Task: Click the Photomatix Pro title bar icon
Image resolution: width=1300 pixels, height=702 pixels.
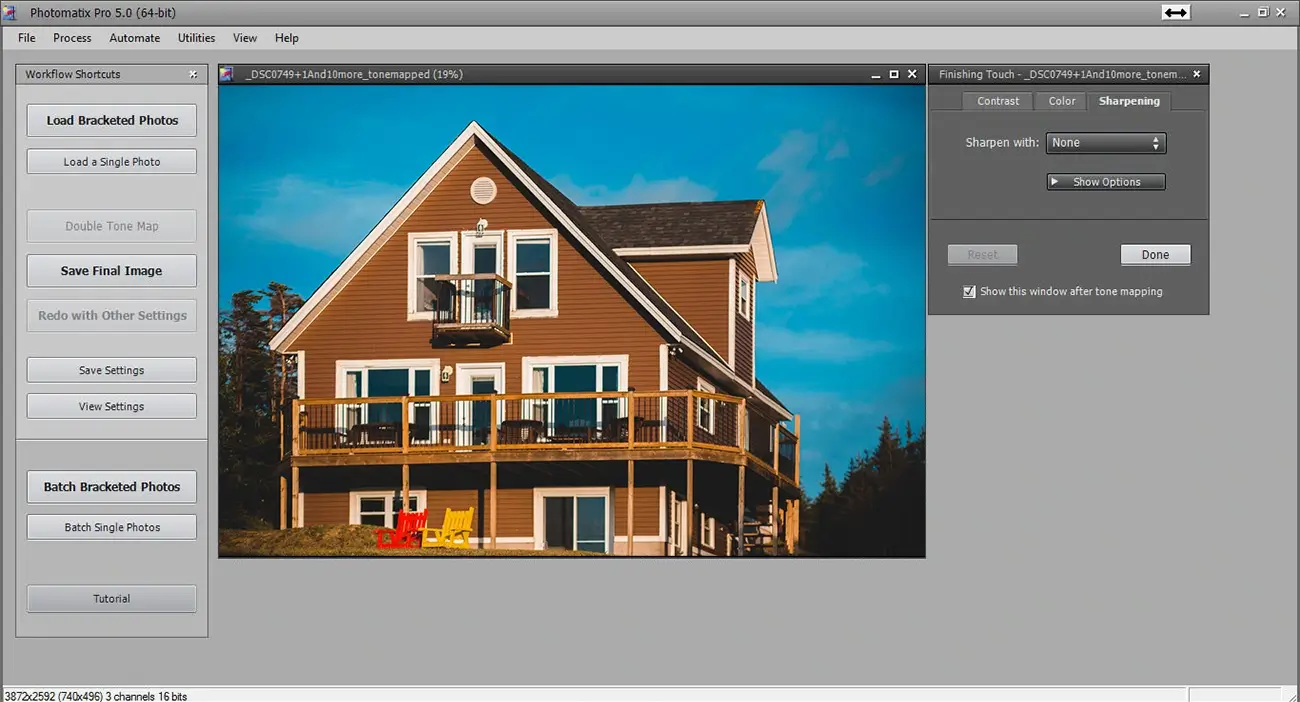Action: coord(11,12)
